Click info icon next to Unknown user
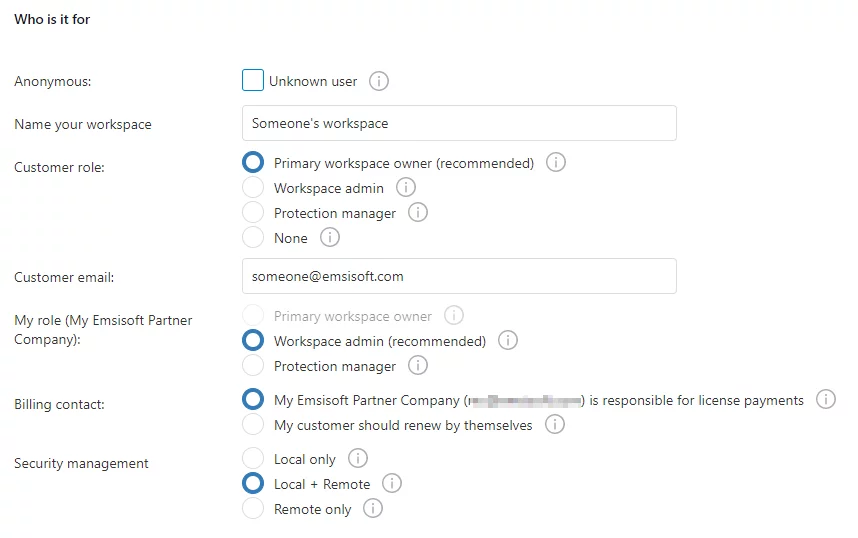Viewport: 858px width, 538px height. point(379,81)
